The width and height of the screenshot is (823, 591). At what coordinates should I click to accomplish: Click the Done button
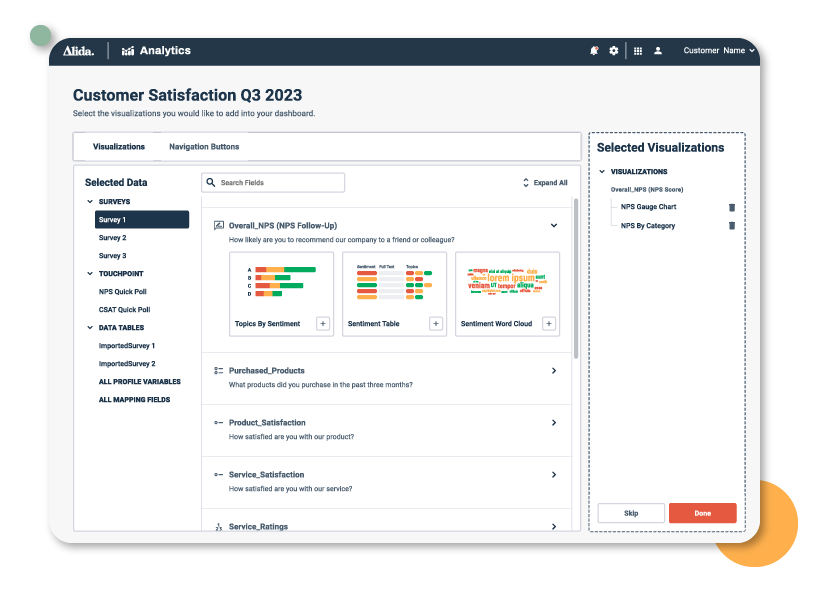click(702, 512)
